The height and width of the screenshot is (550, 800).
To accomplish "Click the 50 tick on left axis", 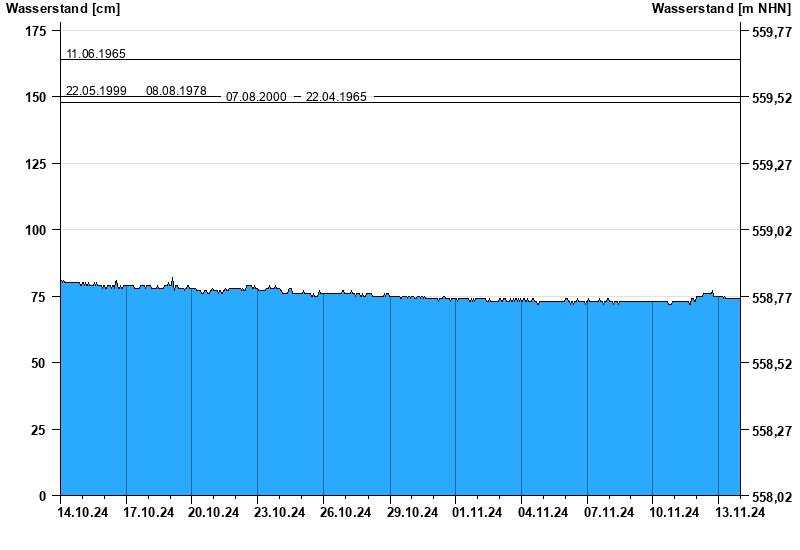I will click(x=39, y=363).
